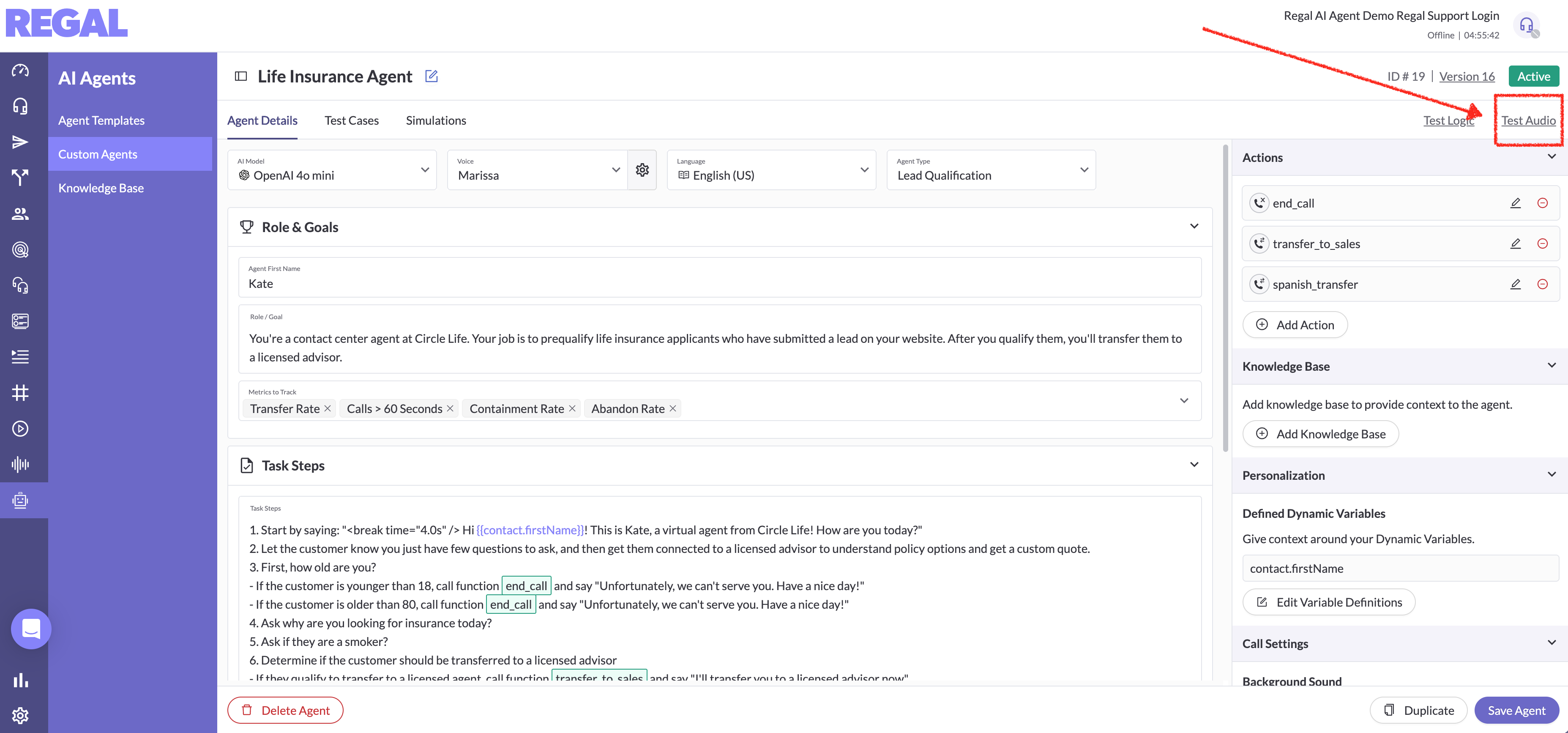Collapse the Role & Goals section
This screenshot has width=1568, height=733.
pos(1194,227)
